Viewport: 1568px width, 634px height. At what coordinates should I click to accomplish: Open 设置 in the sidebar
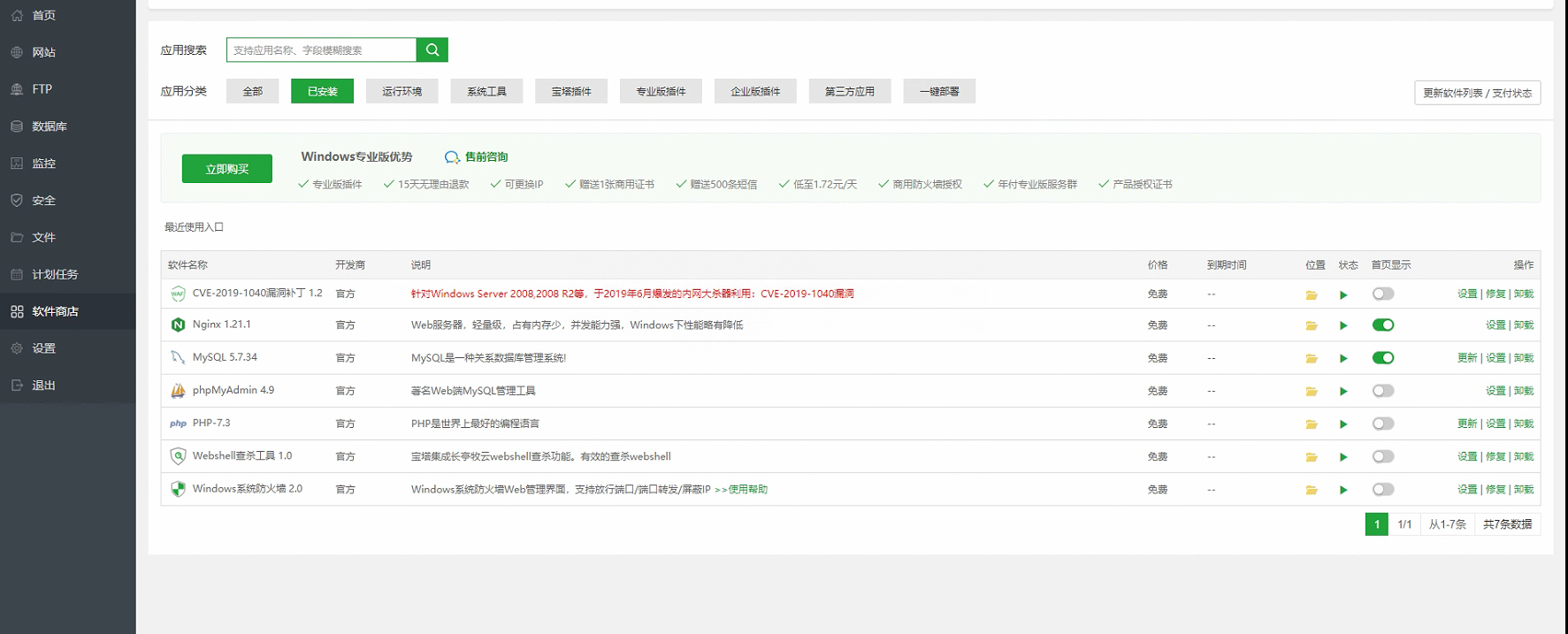tap(68, 348)
